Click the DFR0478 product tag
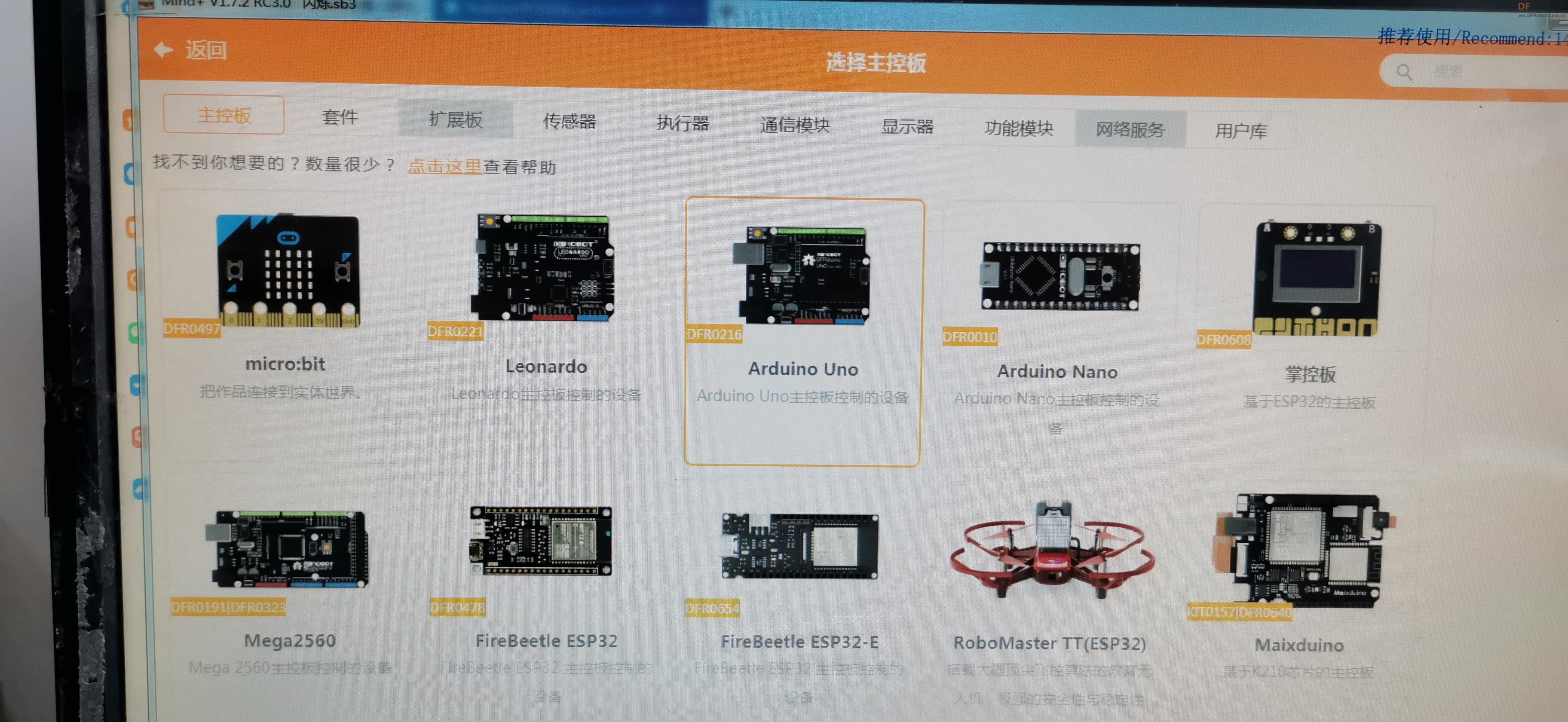1568x722 pixels. pyautogui.click(x=458, y=608)
